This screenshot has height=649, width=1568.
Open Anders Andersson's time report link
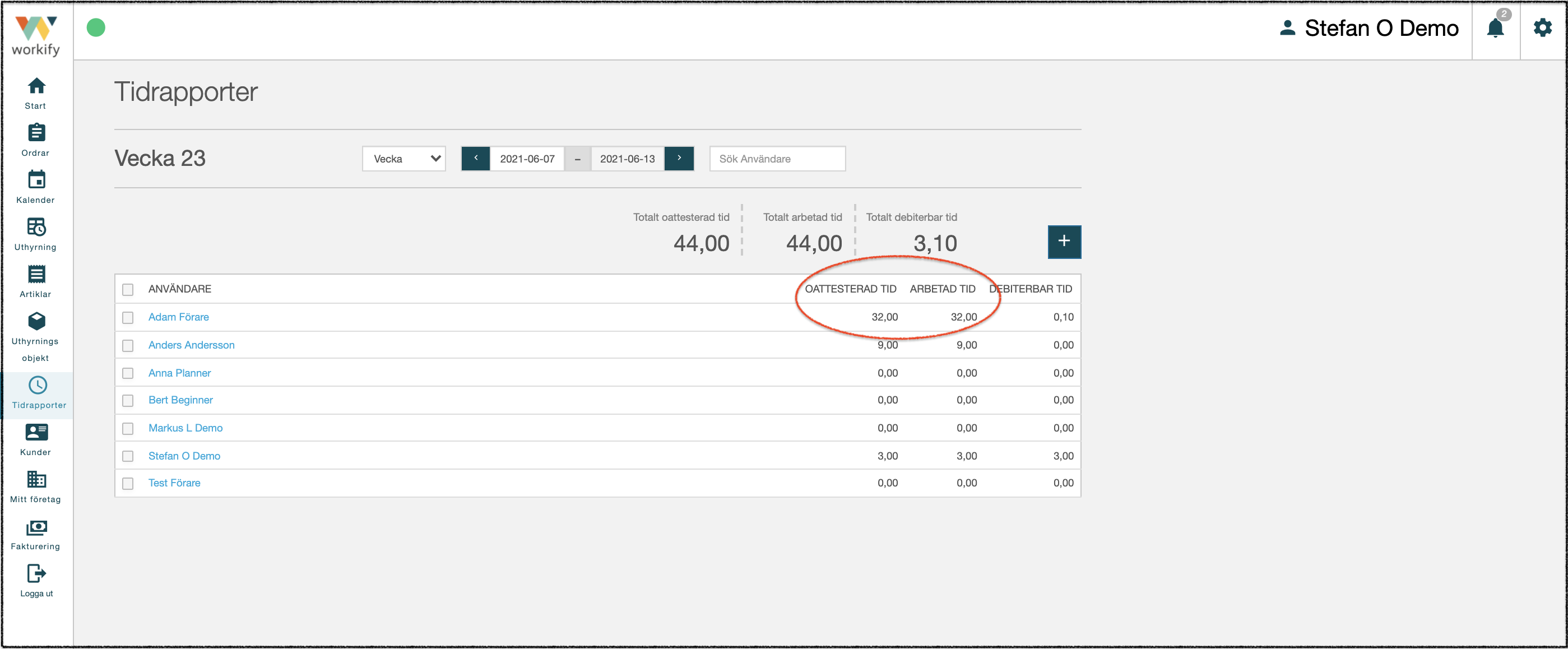[191, 345]
